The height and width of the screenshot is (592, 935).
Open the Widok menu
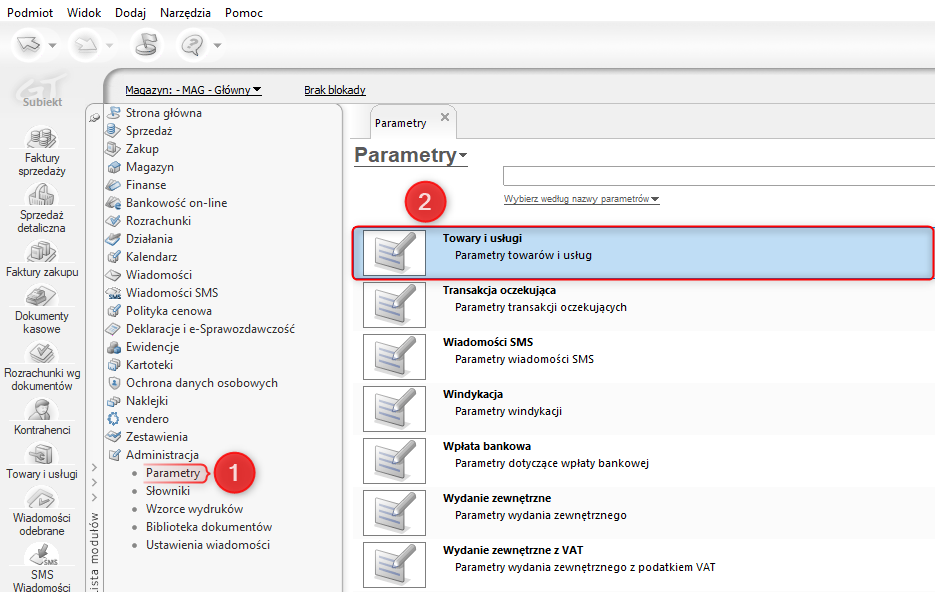click(x=84, y=13)
